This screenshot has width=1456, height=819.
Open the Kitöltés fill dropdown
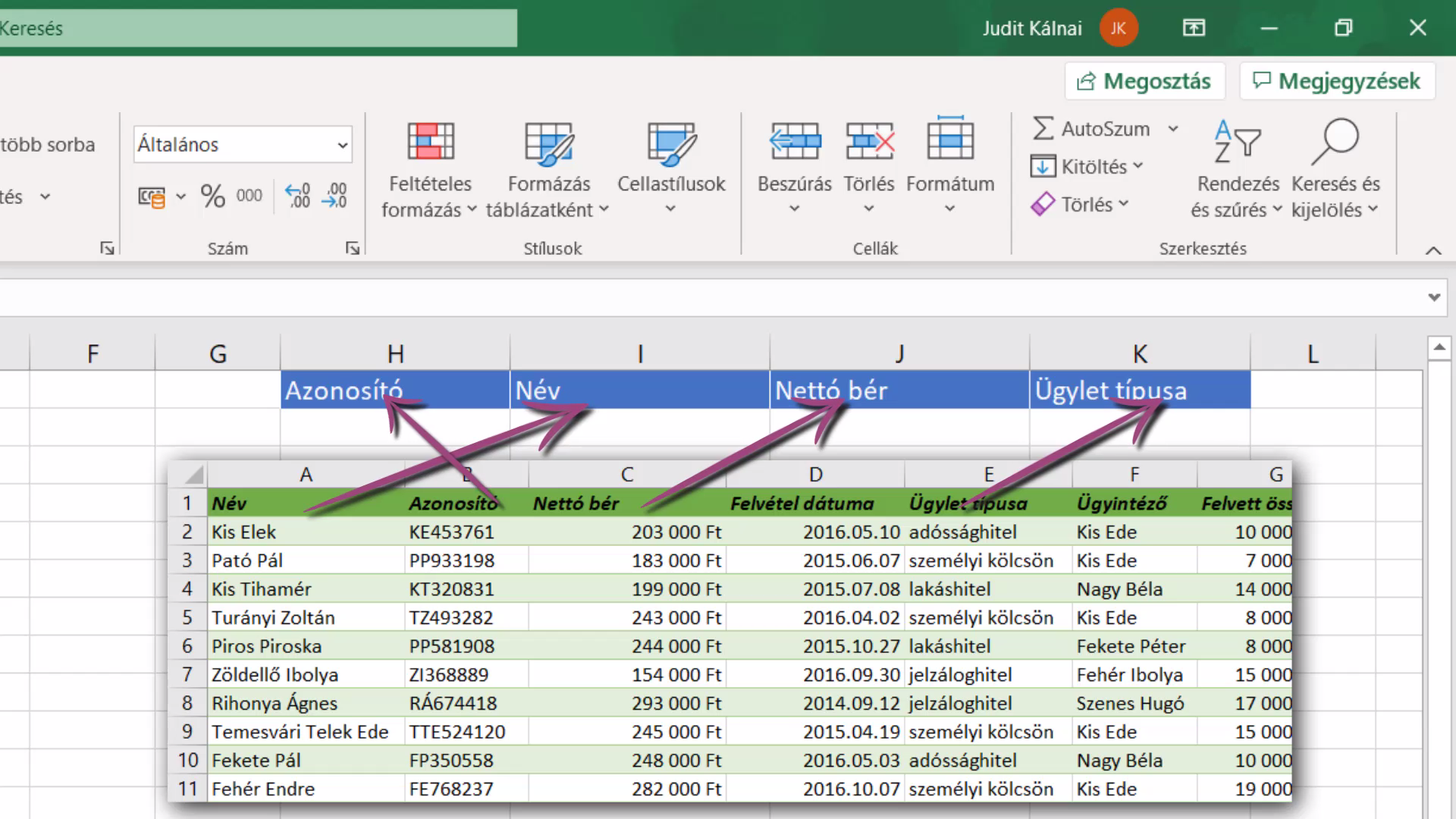[x=1087, y=166]
